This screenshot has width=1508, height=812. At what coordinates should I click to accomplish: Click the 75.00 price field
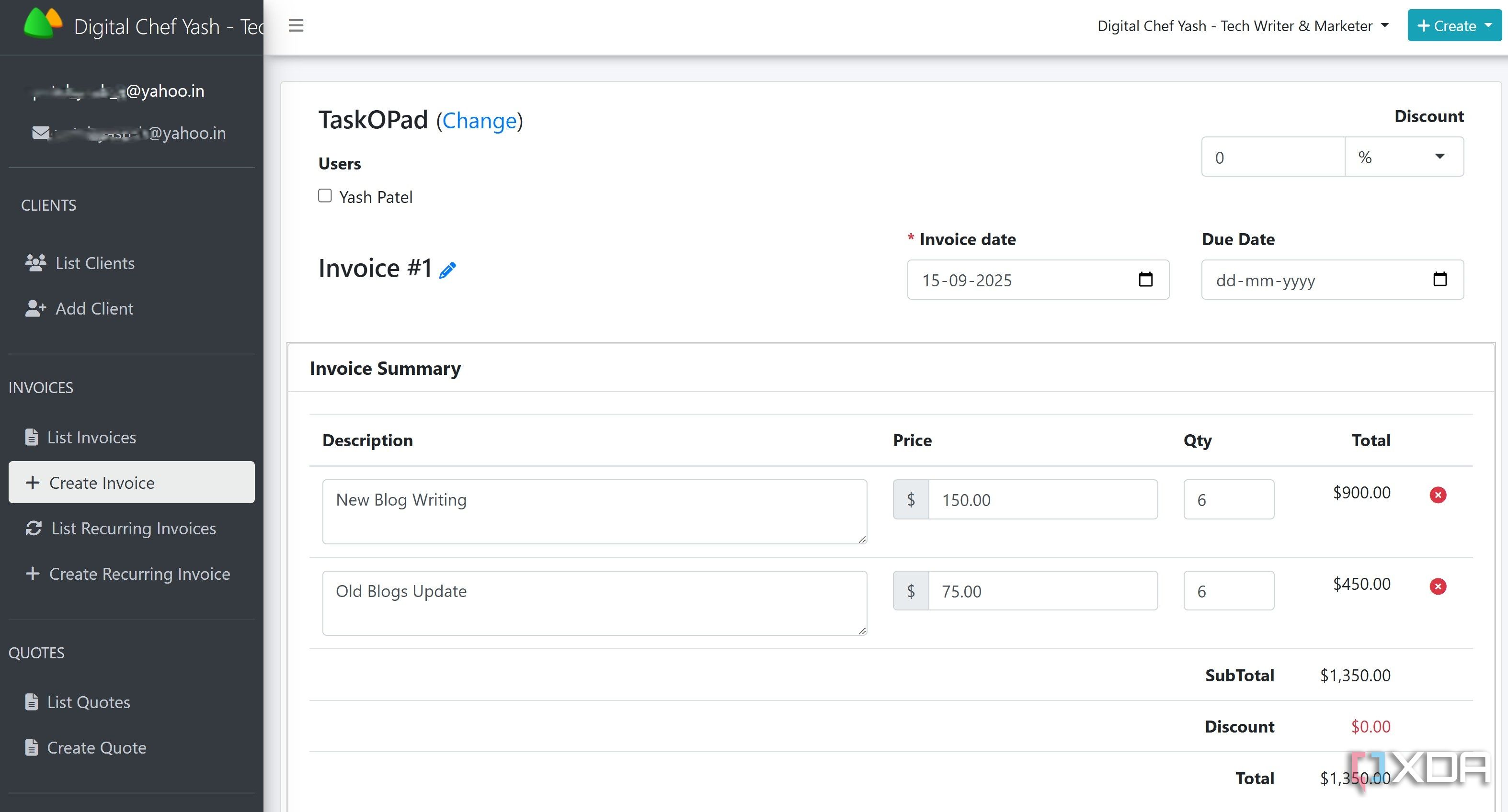pos(1042,590)
